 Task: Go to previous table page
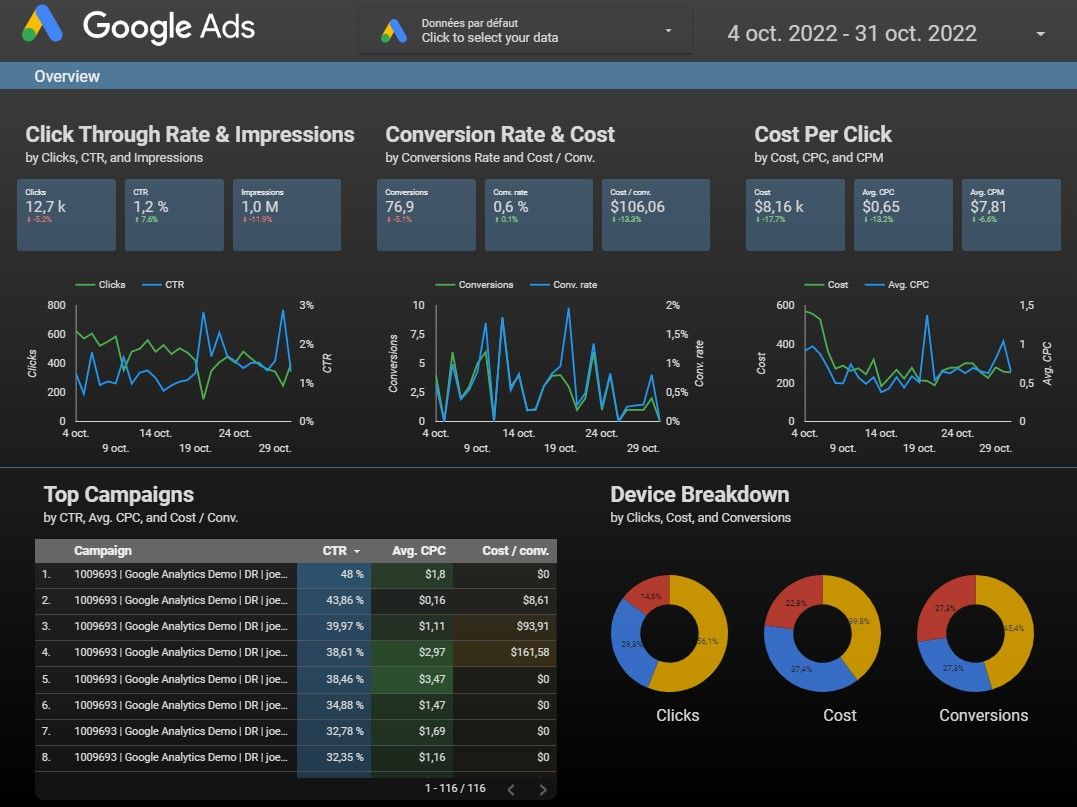tap(511, 790)
